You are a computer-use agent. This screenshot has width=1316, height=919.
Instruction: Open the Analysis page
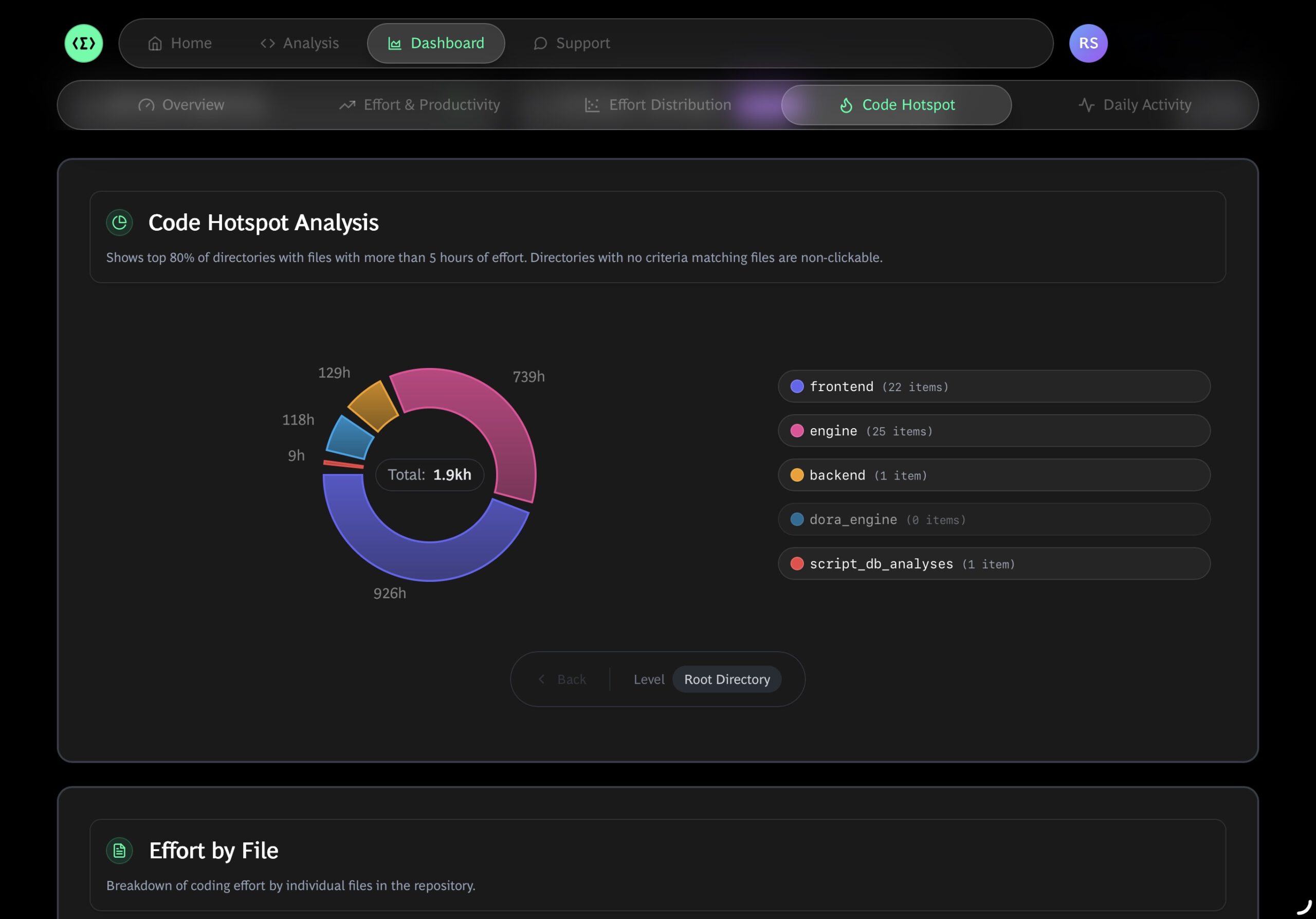point(299,43)
